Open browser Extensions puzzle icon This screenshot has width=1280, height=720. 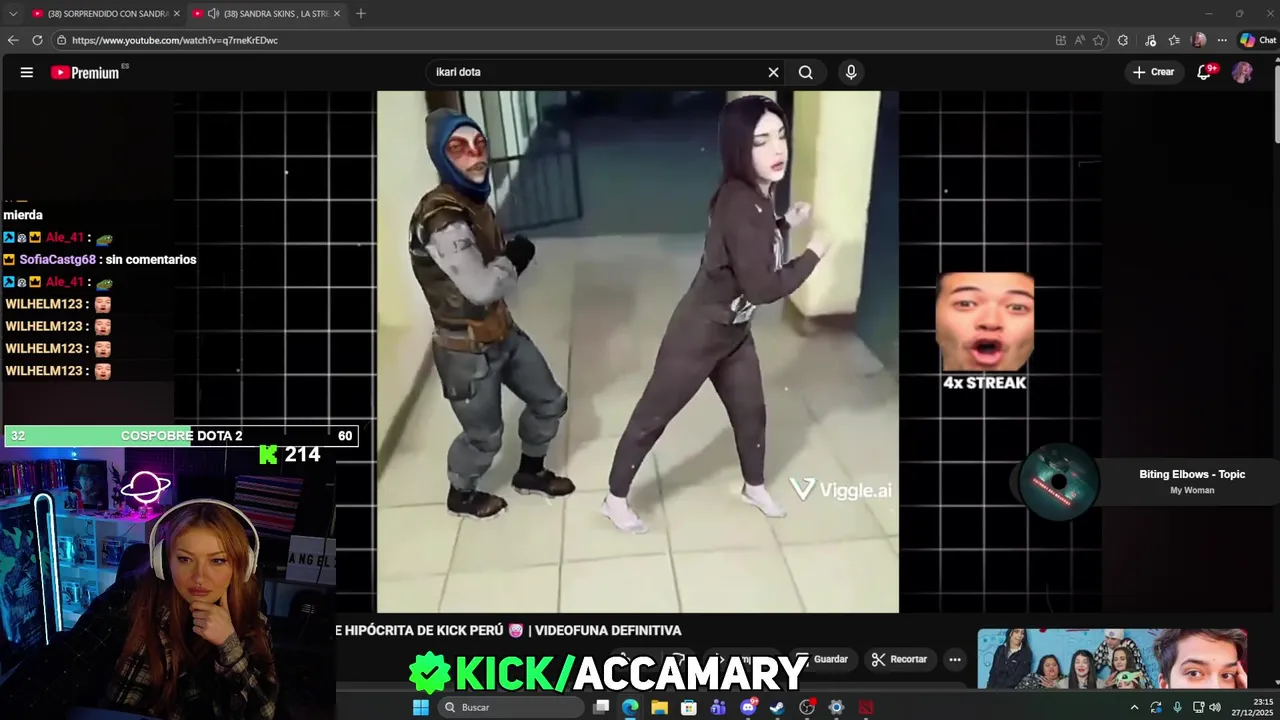tap(1123, 40)
